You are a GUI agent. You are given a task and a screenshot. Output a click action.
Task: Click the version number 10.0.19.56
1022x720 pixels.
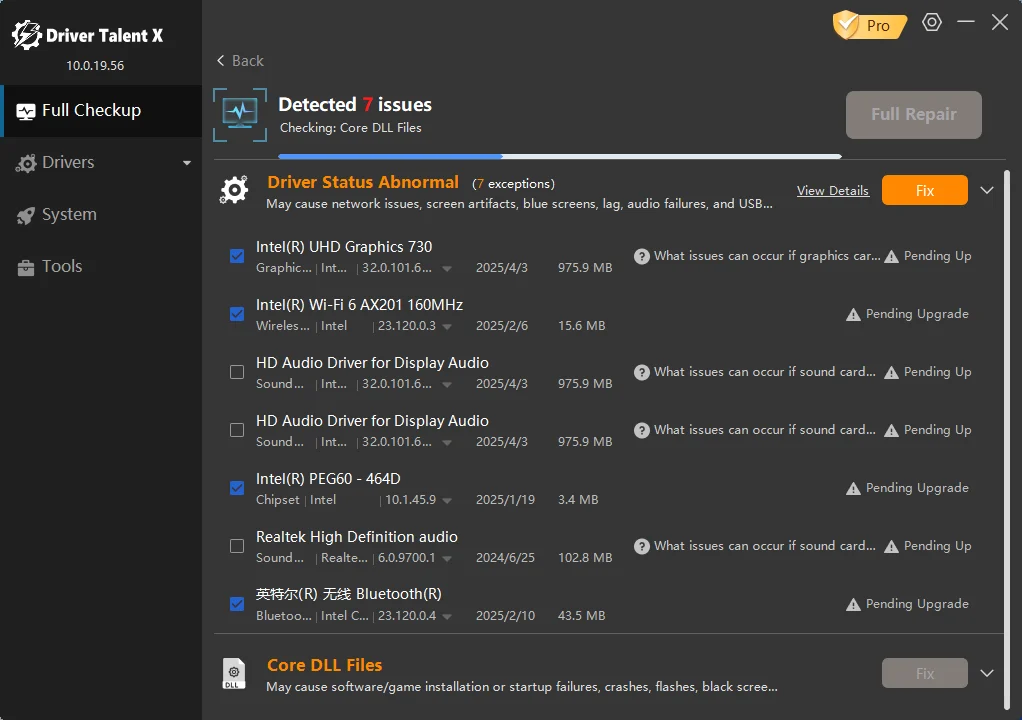95,66
